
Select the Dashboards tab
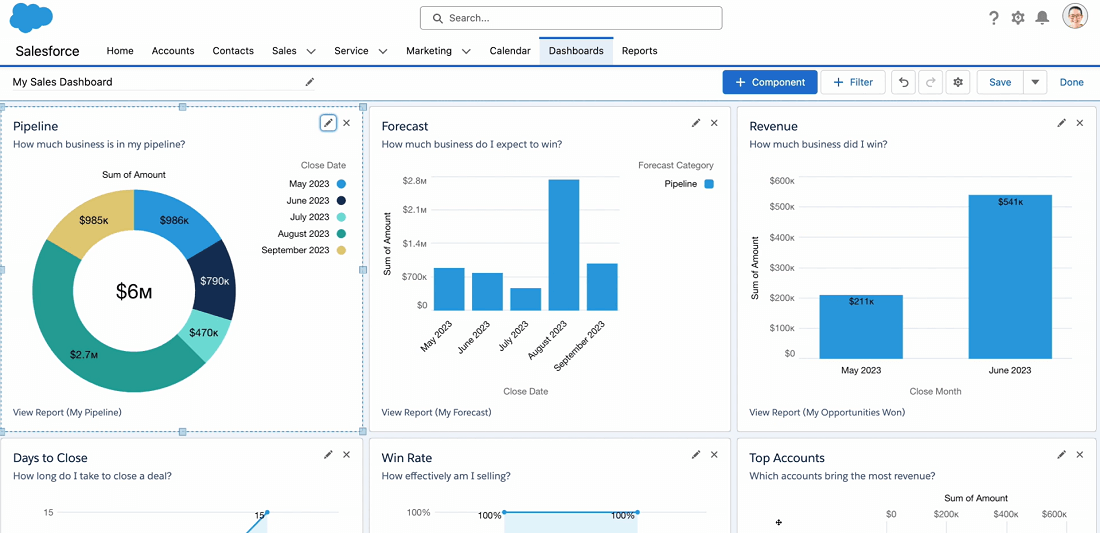576,50
